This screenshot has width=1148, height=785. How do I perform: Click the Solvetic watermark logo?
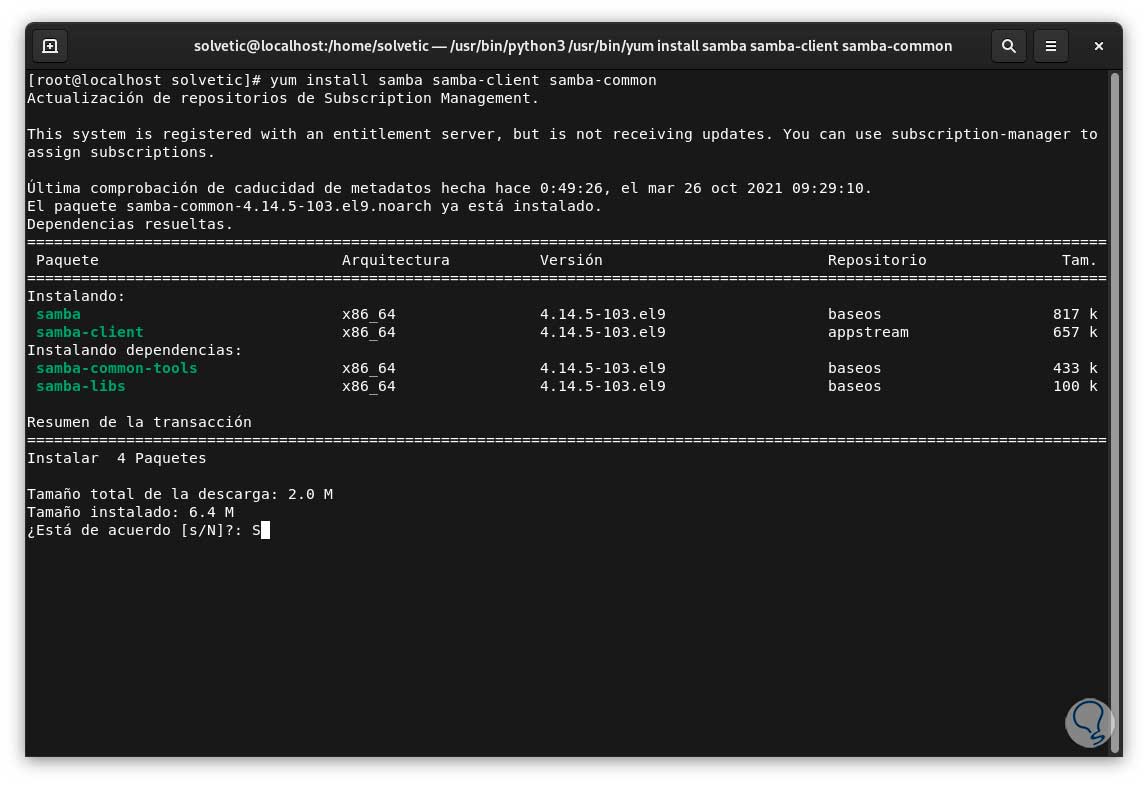coord(1089,723)
